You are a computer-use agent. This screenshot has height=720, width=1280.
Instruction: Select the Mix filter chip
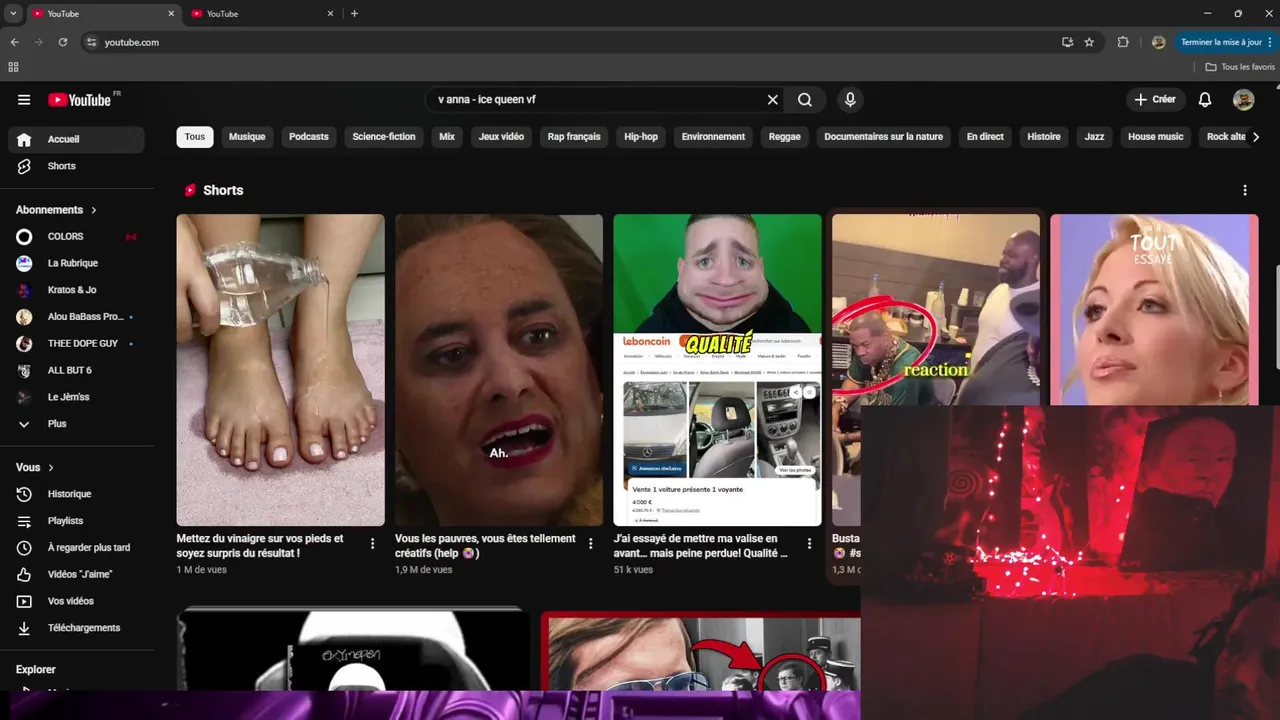pyautogui.click(x=447, y=137)
